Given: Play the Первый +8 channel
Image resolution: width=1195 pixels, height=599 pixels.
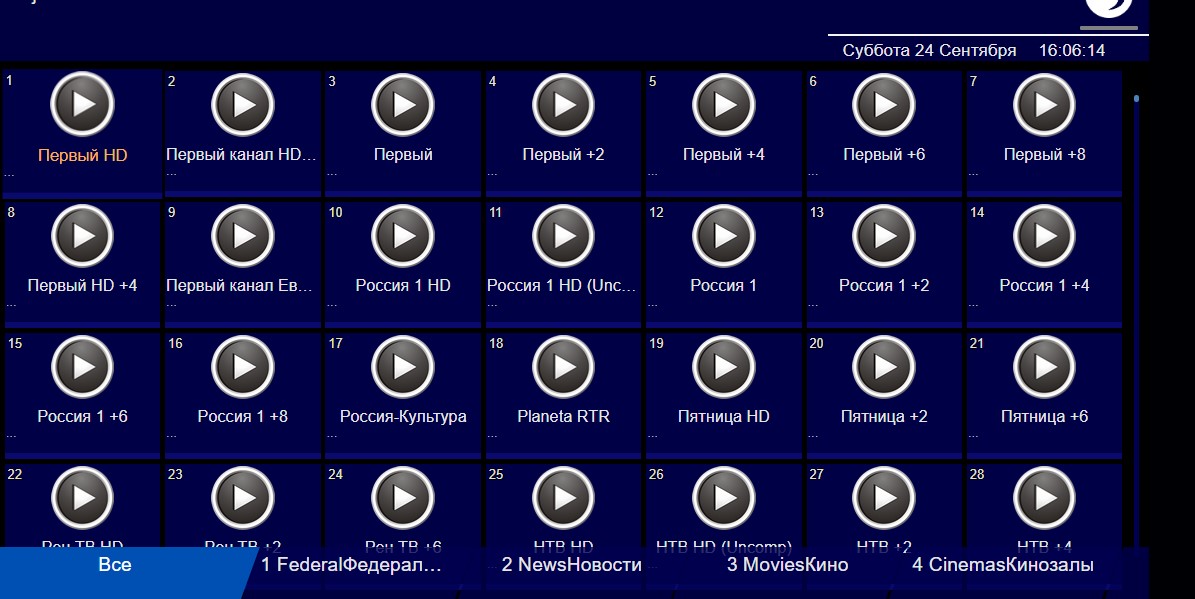Looking at the screenshot, I should (1045, 104).
